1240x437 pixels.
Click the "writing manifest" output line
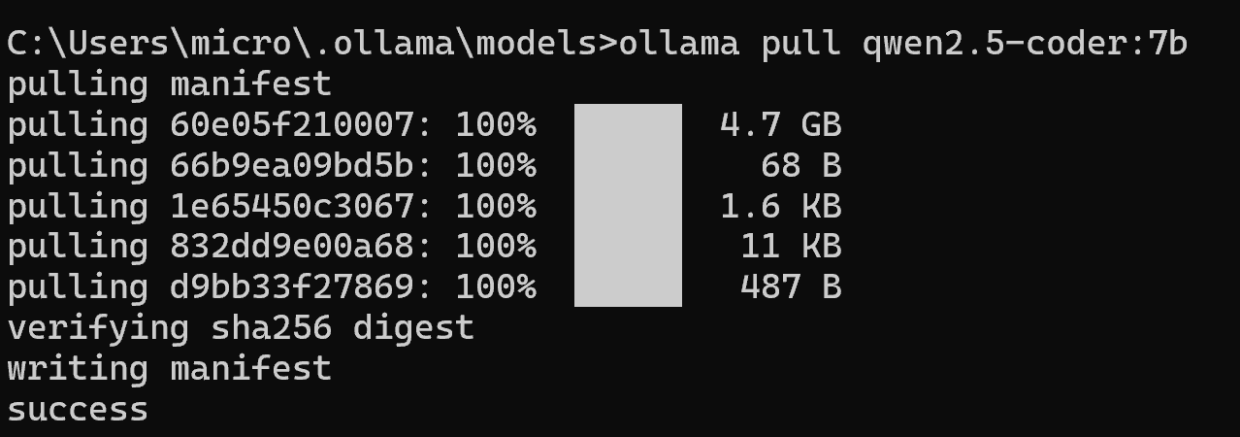pyautogui.click(x=169, y=368)
